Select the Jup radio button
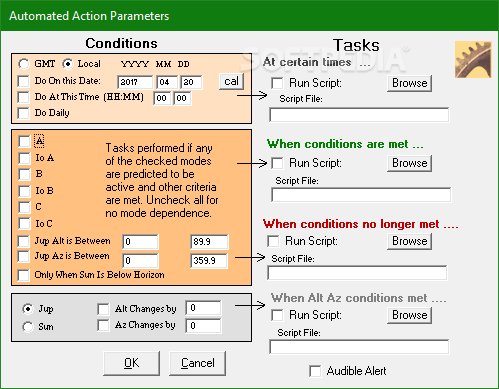The width and height of the screenshot is (499, 389). tap(28, 309)
